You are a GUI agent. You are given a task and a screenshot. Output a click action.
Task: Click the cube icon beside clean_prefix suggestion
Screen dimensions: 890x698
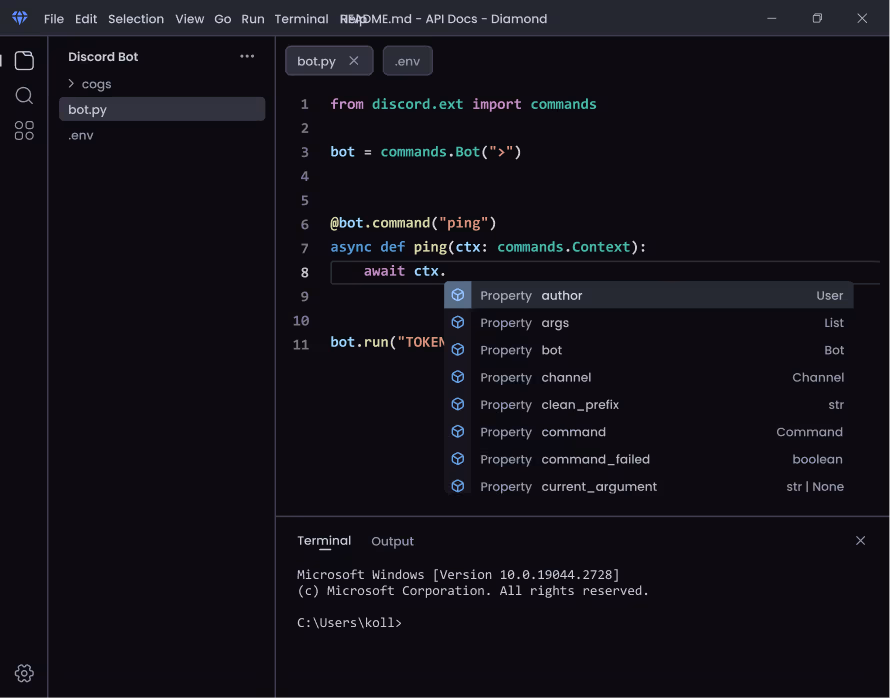(x=457, y=404)
